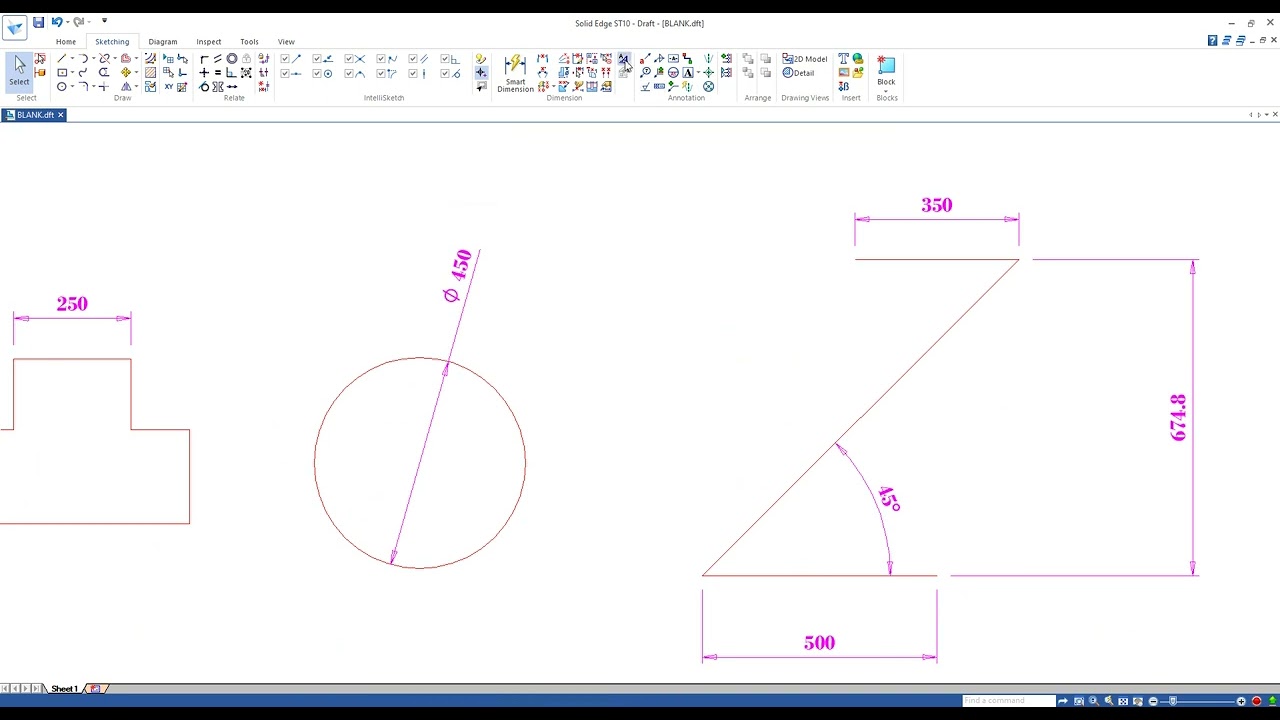Toggle the Endpoint IntelliSketch checkbox
1280x720 pixels.
285,58
